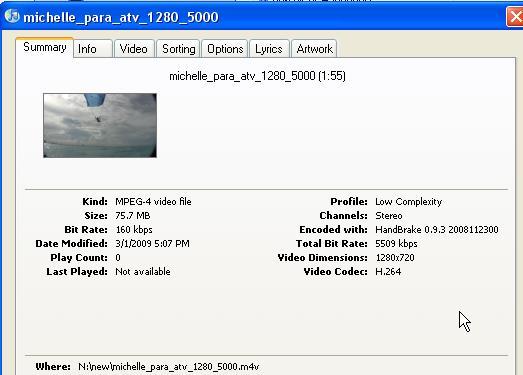Viewport: 523px width, 375px height.
Task: Click Encoded with value HandBrake 0.9.3
Action: pos(437,230)
